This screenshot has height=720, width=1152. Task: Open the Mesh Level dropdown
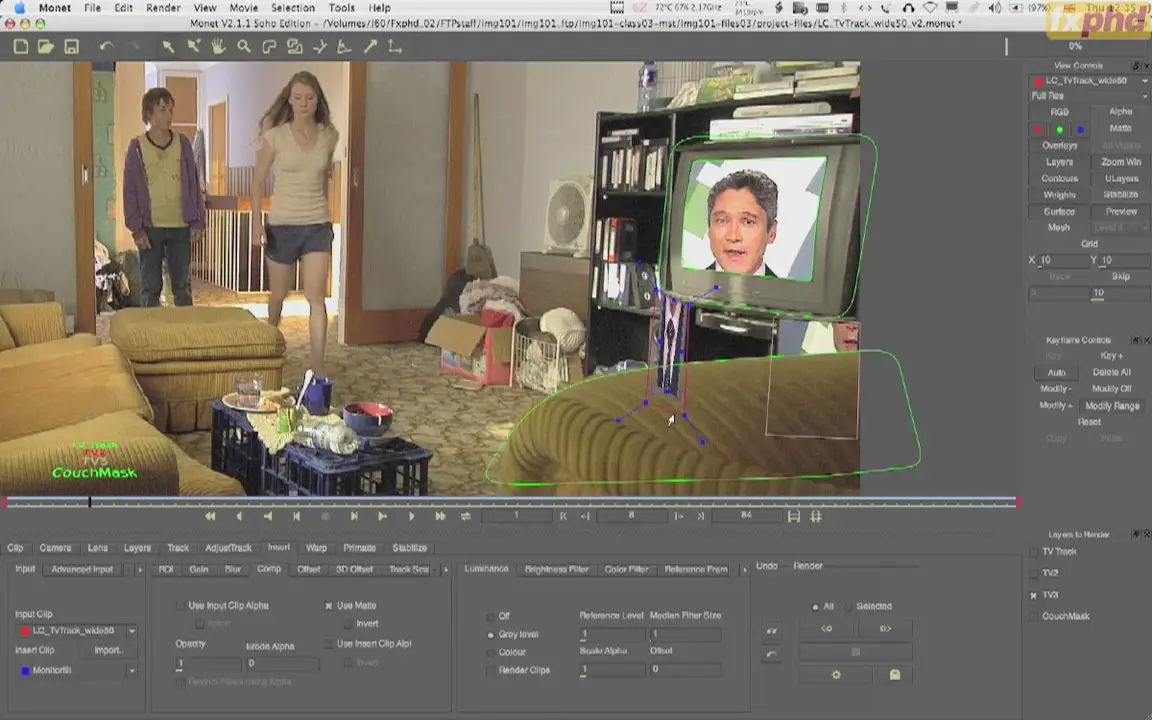click(x=1120, y=228)
